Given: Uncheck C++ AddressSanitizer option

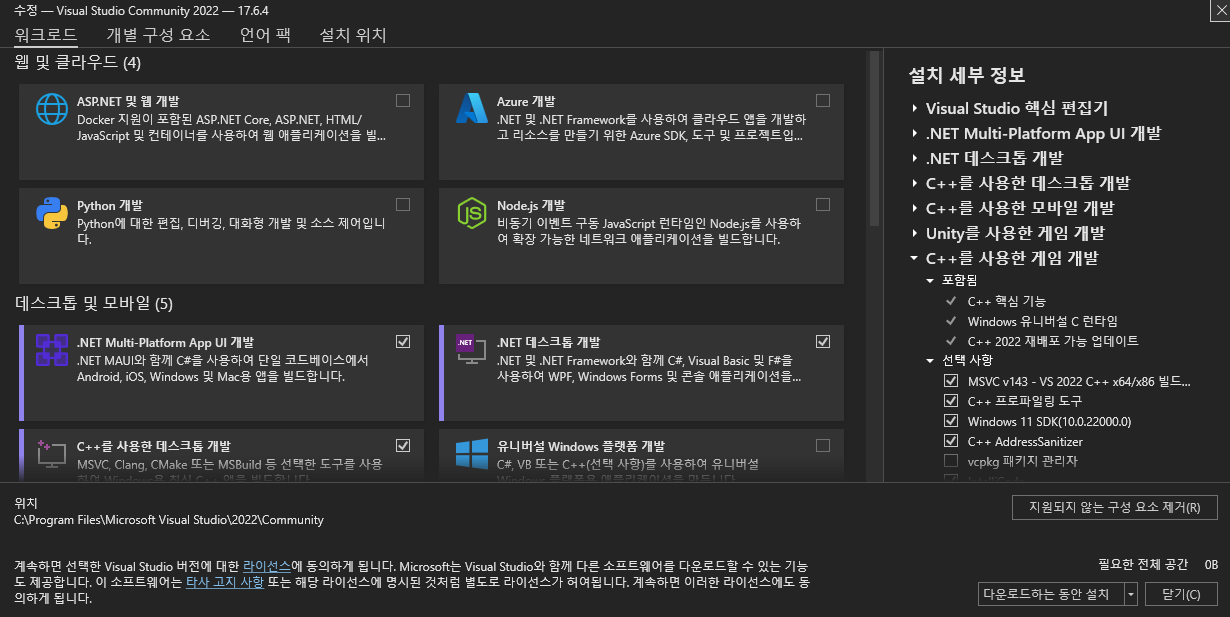Looking at the screenshot, I should point(951,441).
